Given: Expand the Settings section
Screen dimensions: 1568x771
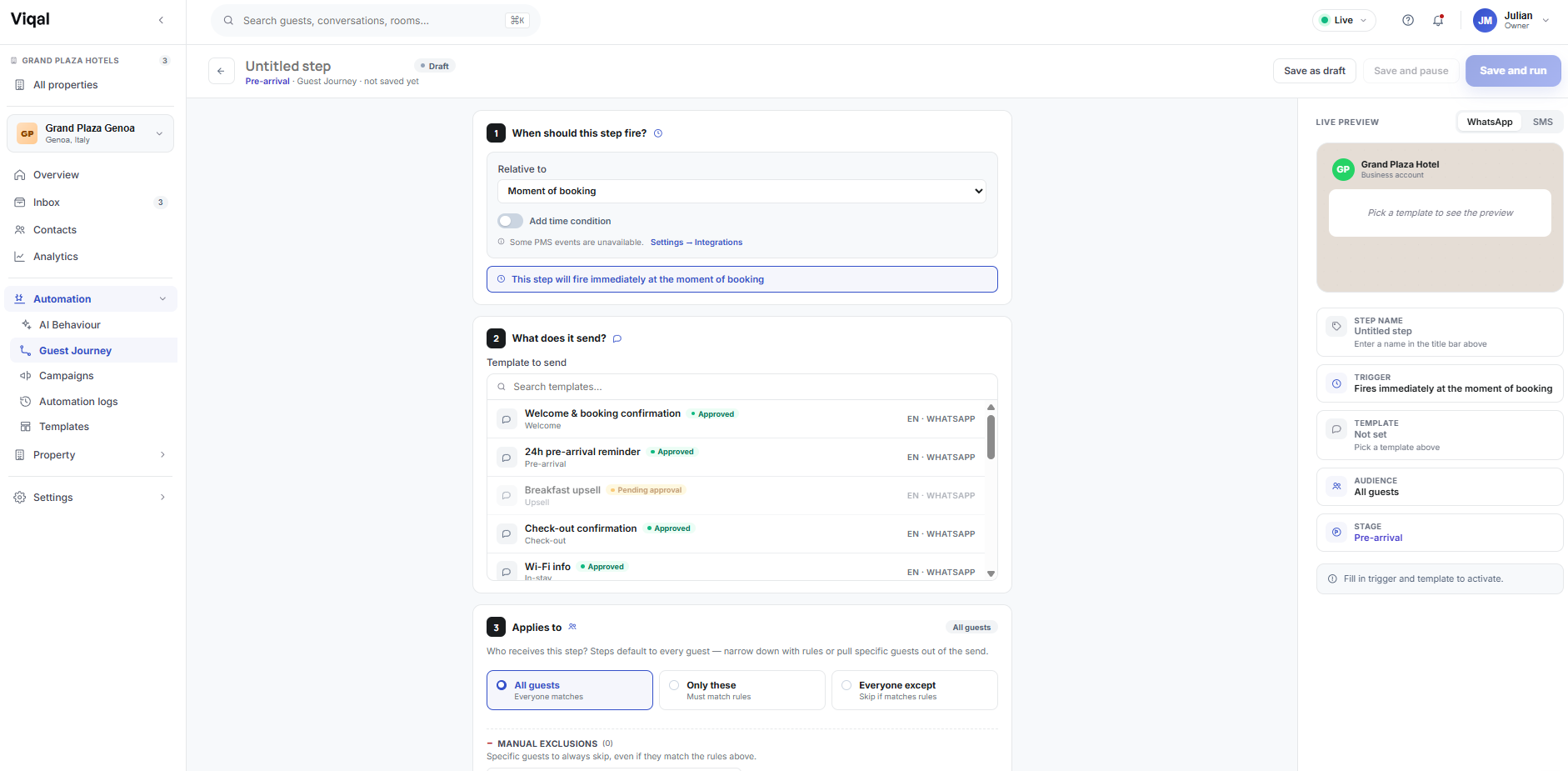Looking at the screenshot, I should 162,498.
